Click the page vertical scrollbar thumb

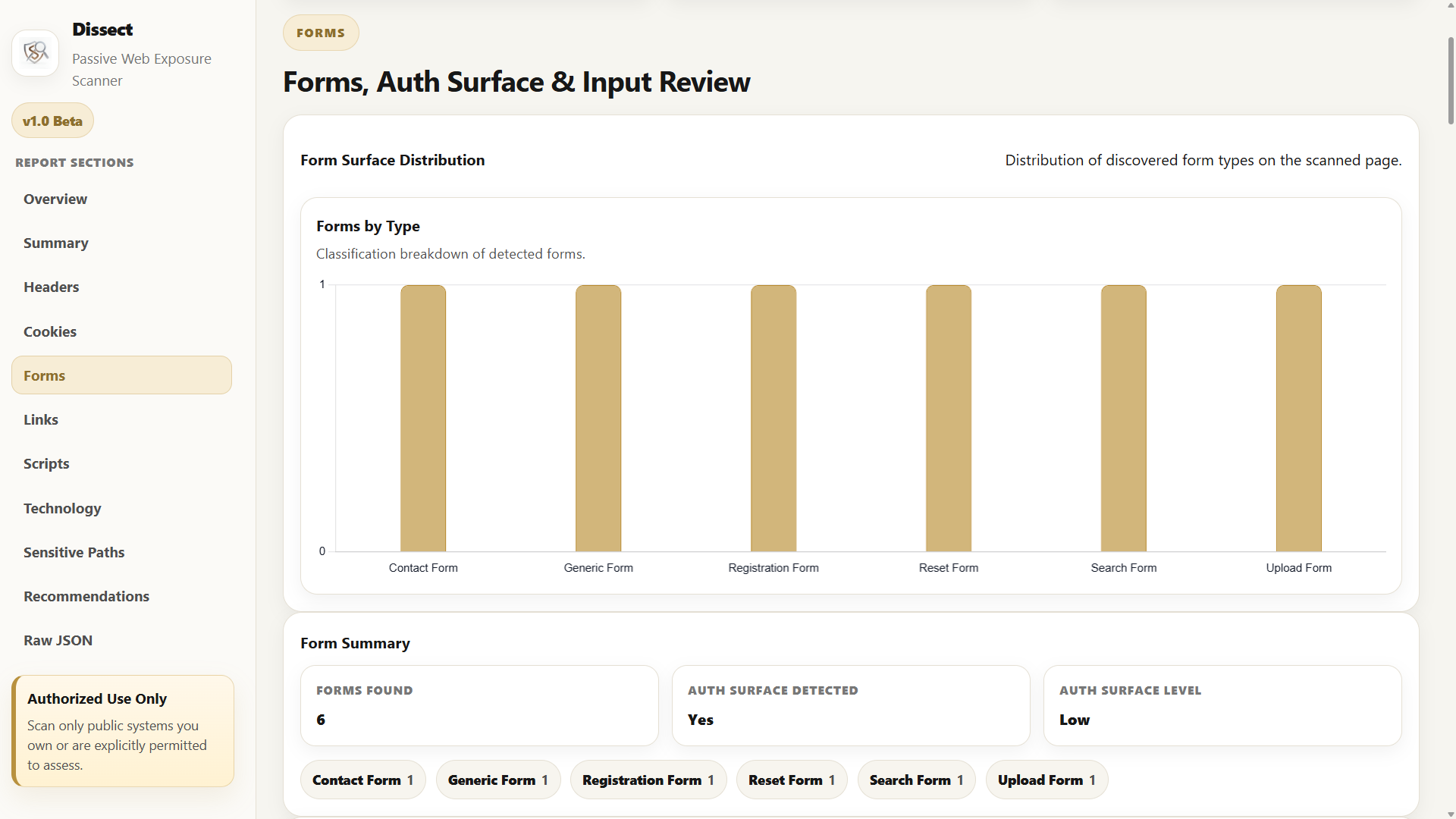1451,80
